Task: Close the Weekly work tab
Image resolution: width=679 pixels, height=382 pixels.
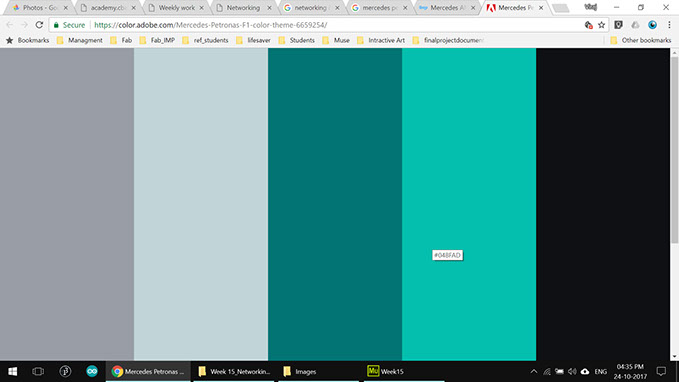Action: click(201, 8)
